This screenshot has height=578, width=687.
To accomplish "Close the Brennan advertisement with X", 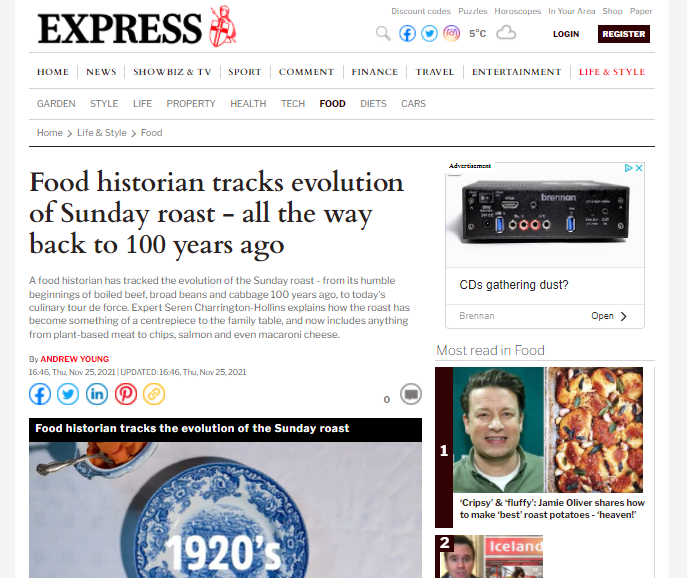I will pos(639,168).
